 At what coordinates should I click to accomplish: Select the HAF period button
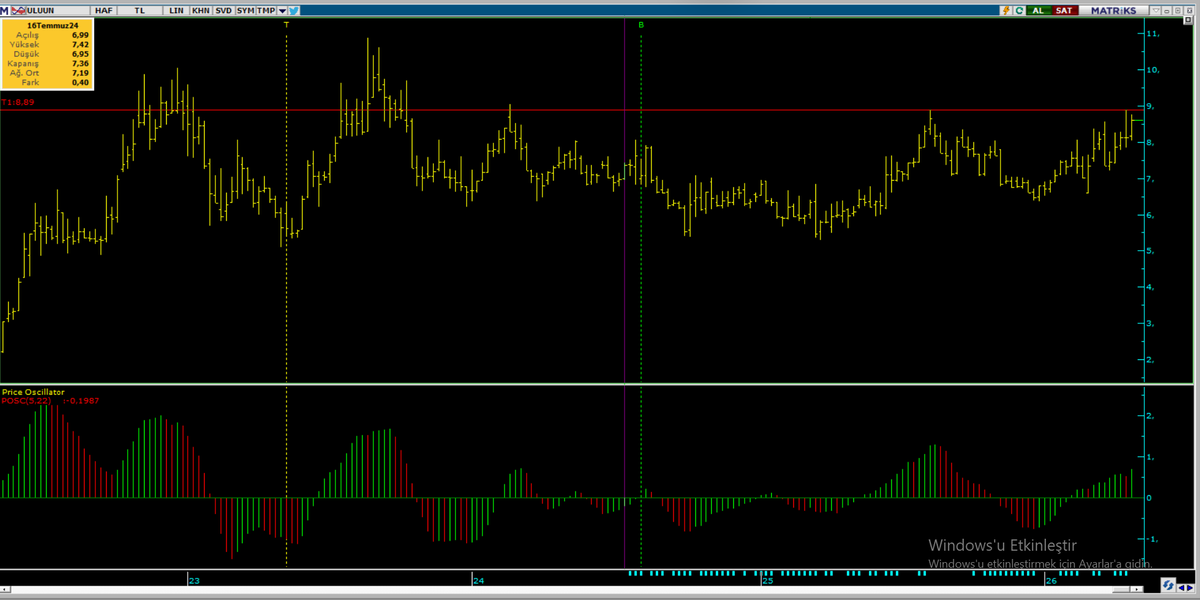(104, 10)
